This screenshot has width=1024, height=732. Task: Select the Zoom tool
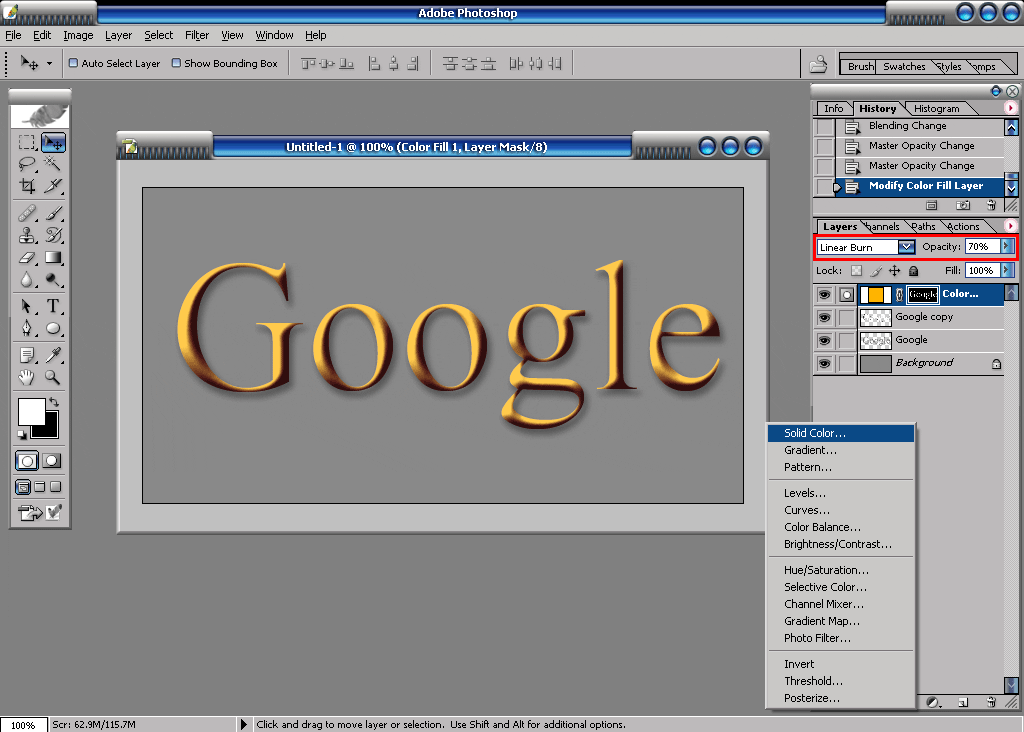tap(53, 377)
